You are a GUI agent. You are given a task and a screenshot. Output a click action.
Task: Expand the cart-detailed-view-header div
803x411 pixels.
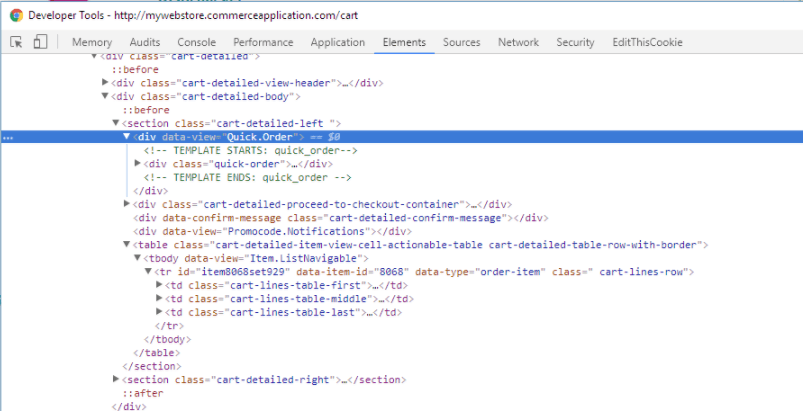click(106, 82)
